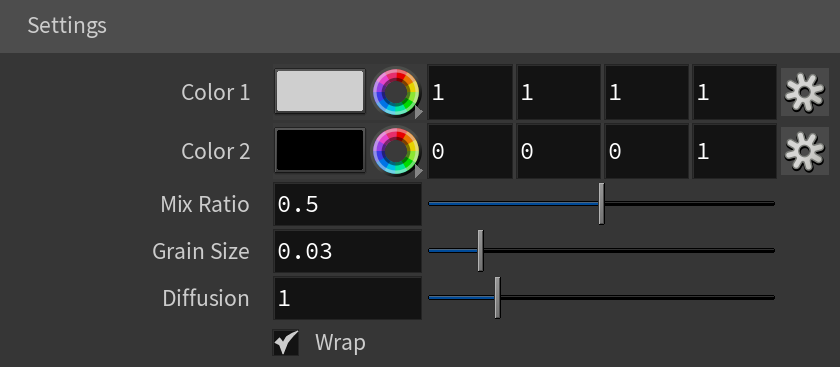This screenshot has height=367, width=840.
Task: Open the Color 2 color wheel picker
Action: (396, 151)
